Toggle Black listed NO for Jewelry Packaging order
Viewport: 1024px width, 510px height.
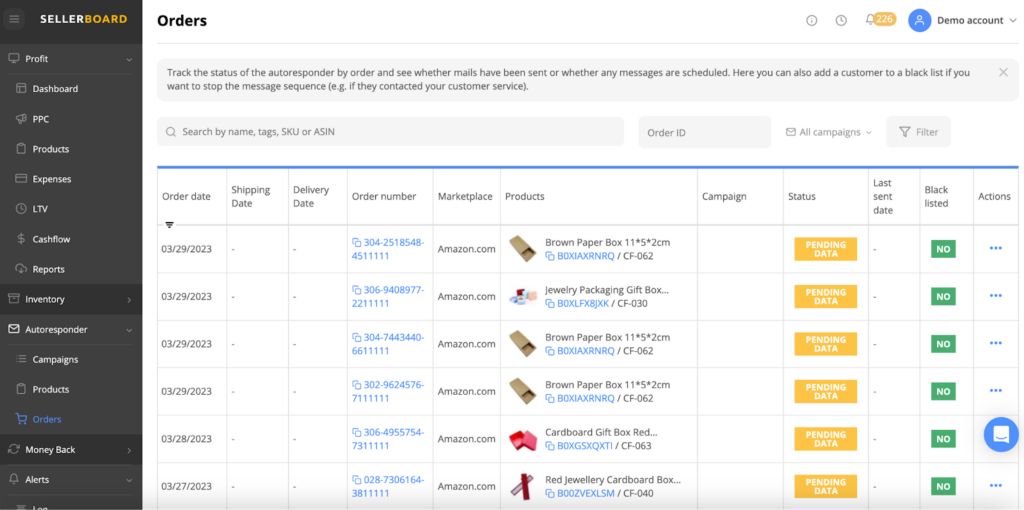coord(942,297)
